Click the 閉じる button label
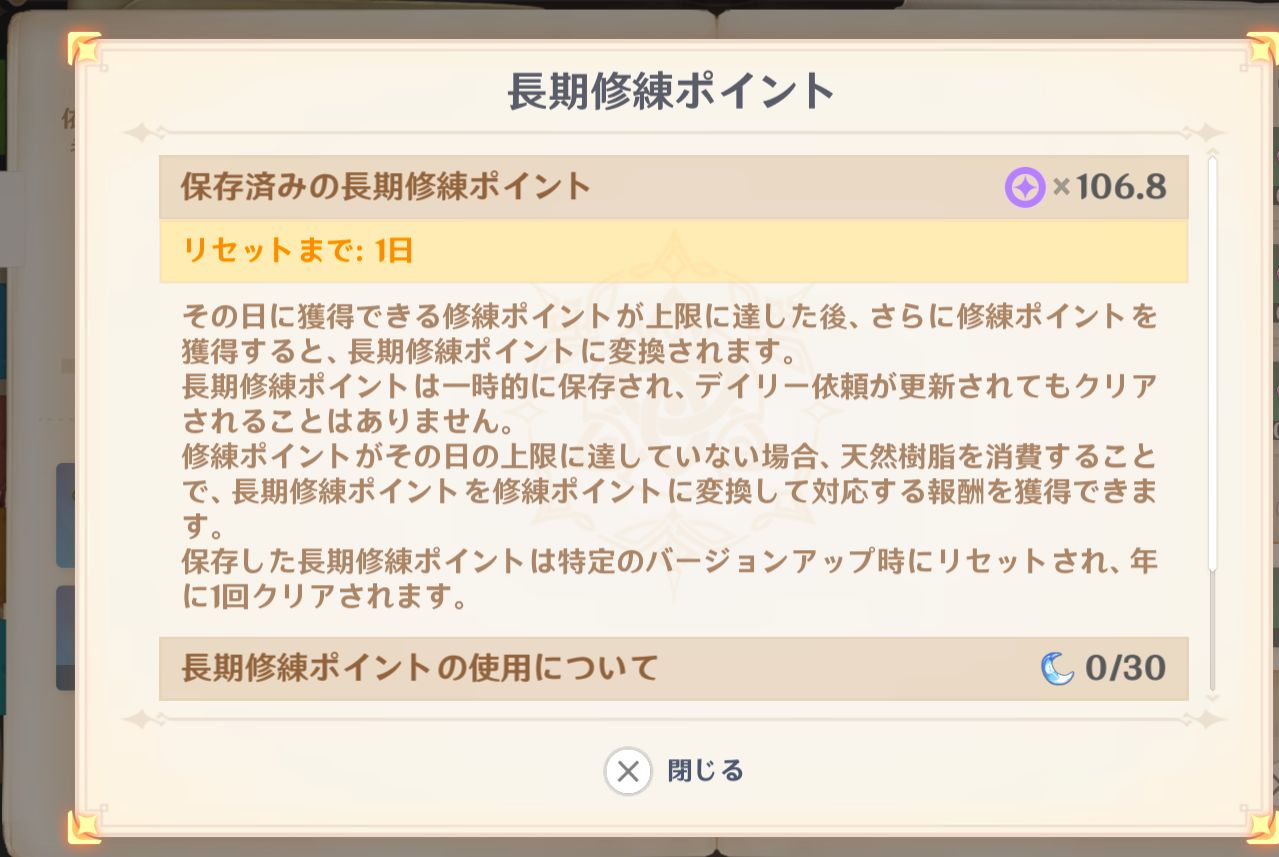This screenshot has width=1279, height=857. 705,771
